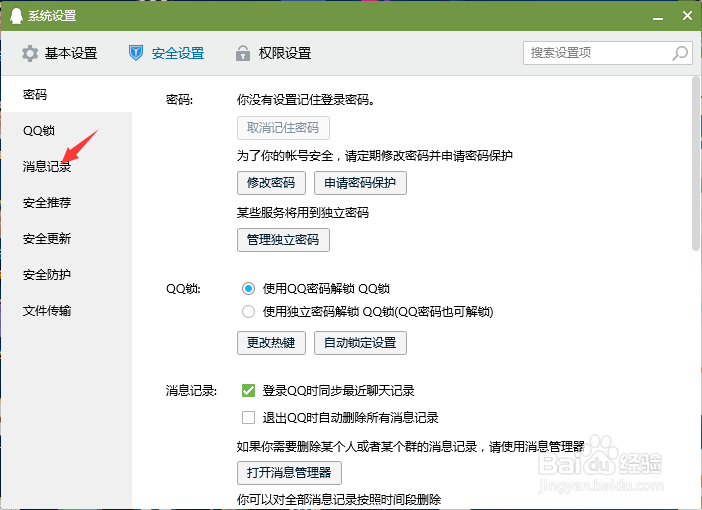Focus the 搜索设置项 search field

coord(608,53)
